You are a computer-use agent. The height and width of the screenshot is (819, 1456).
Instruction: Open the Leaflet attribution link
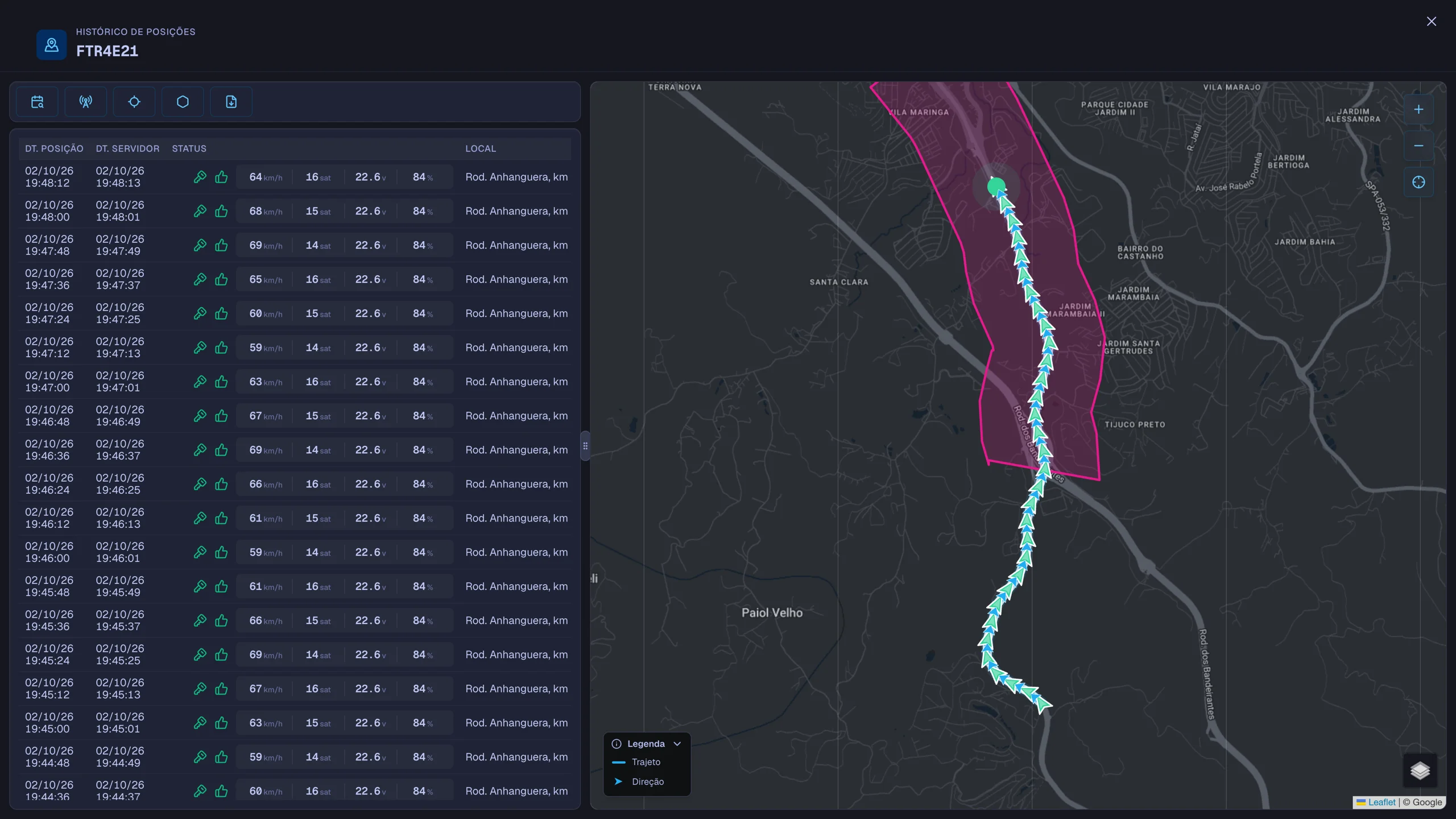[x=1381, y=802]
